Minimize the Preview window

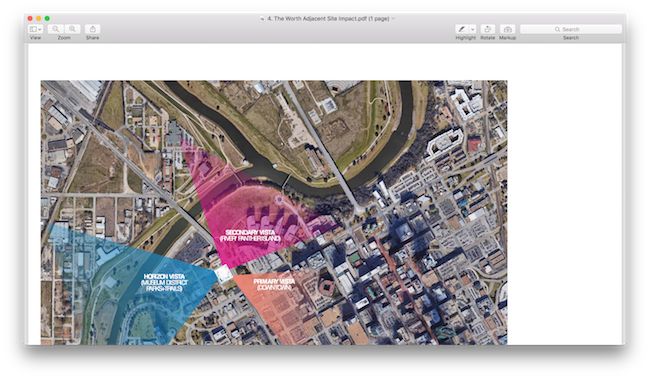point(39,18)
